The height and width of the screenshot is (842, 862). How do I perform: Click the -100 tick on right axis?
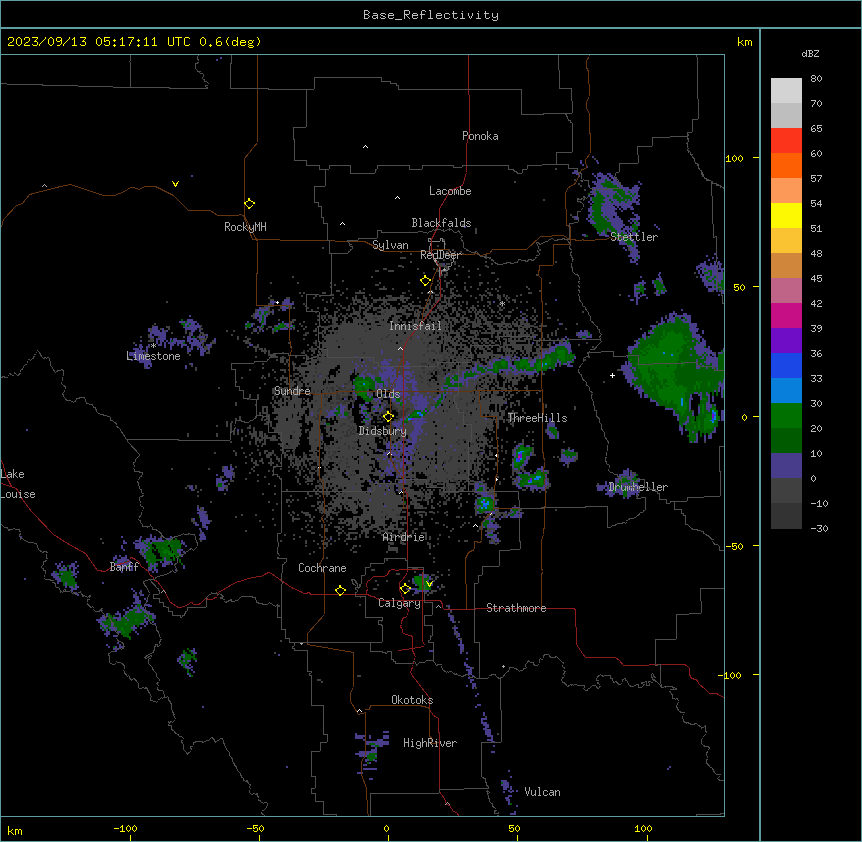(x=731, y=675)
